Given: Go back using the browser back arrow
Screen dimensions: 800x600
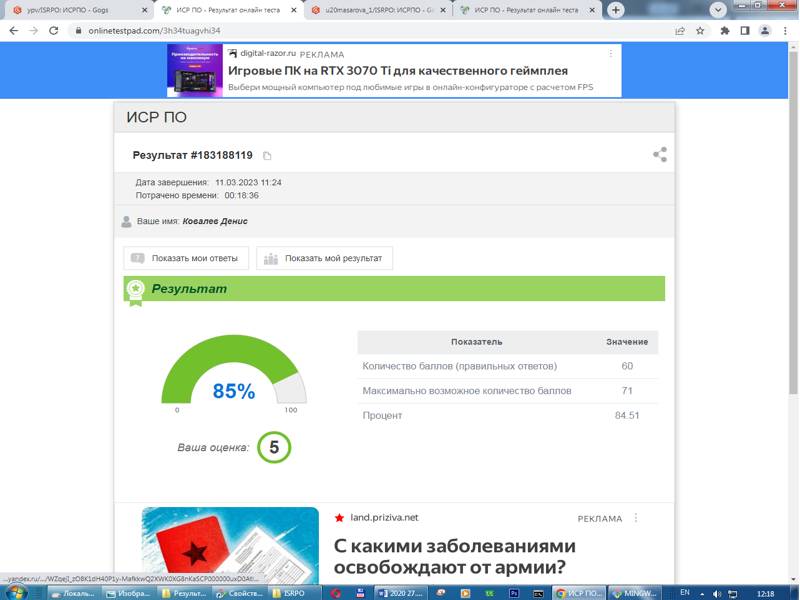Looking at the screenshot, I should pos(14,31).
